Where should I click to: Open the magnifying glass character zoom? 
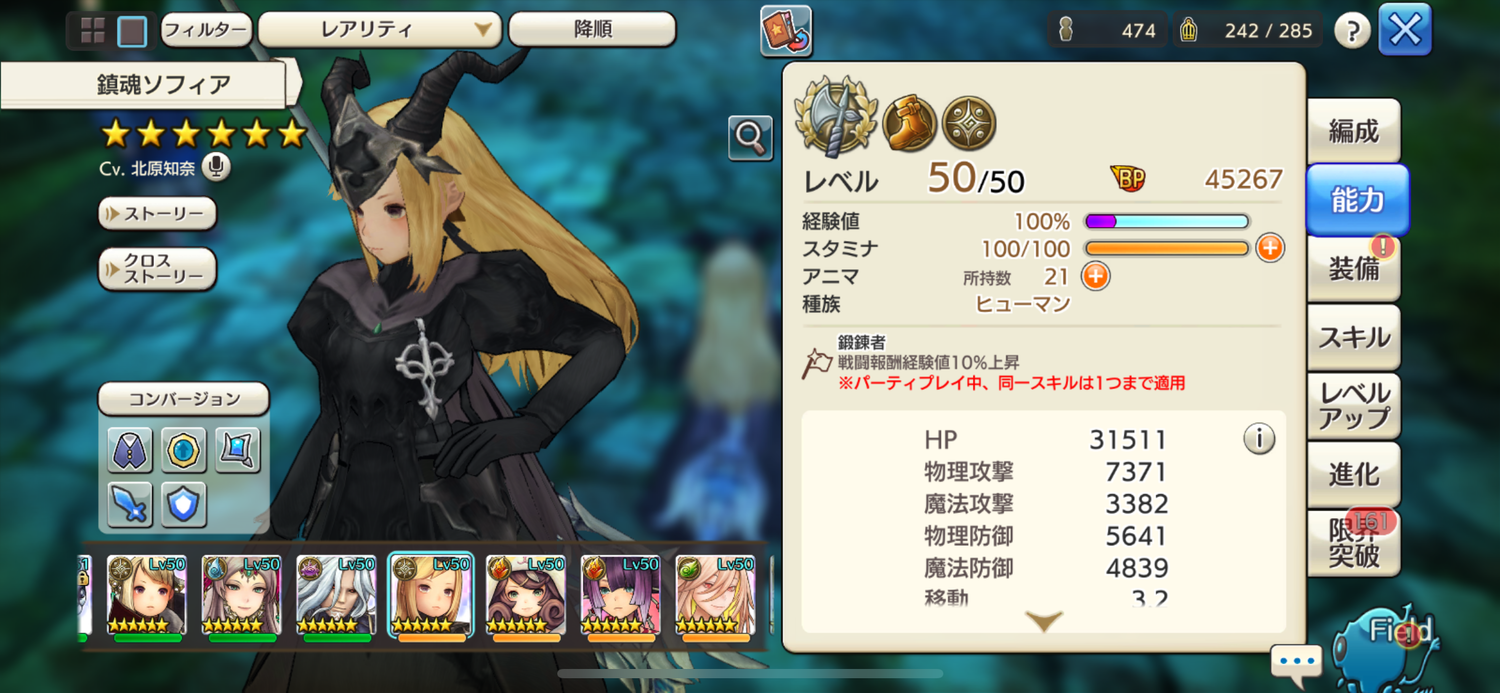[x=750, y=138]
